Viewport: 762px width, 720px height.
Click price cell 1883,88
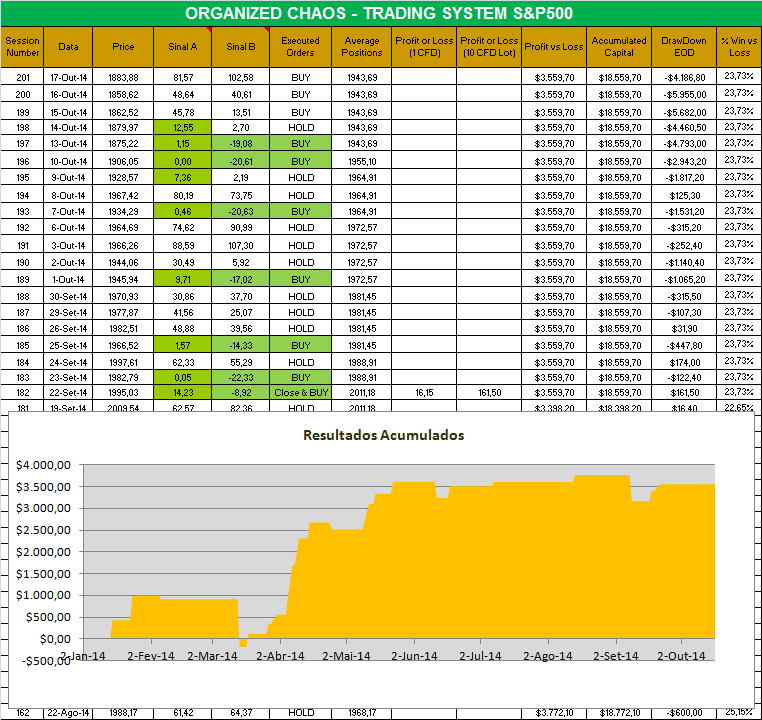(123, 77)
